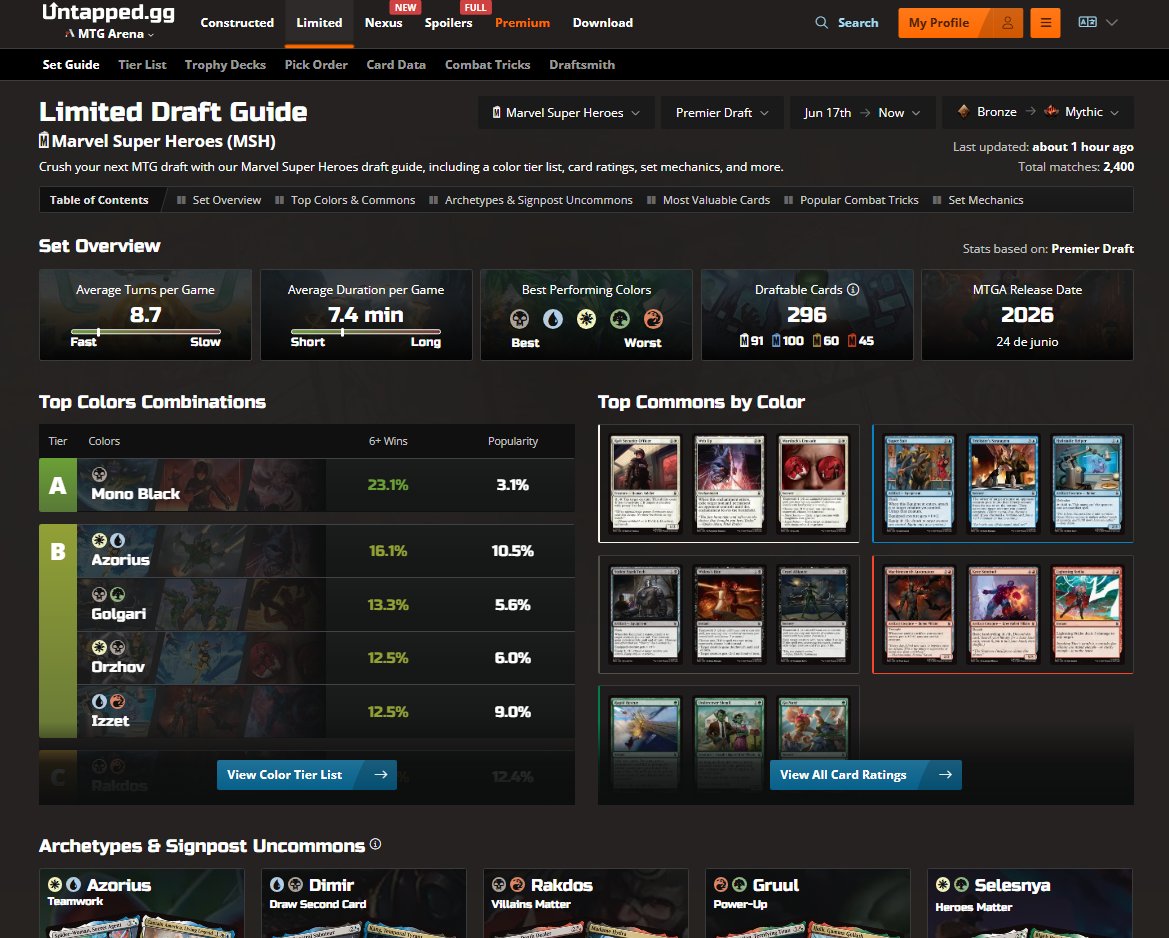Click the black skull mana icon in Best Performing Colors
The height and width of the screenshot is (938, 1169).
[x=519, y=319]
